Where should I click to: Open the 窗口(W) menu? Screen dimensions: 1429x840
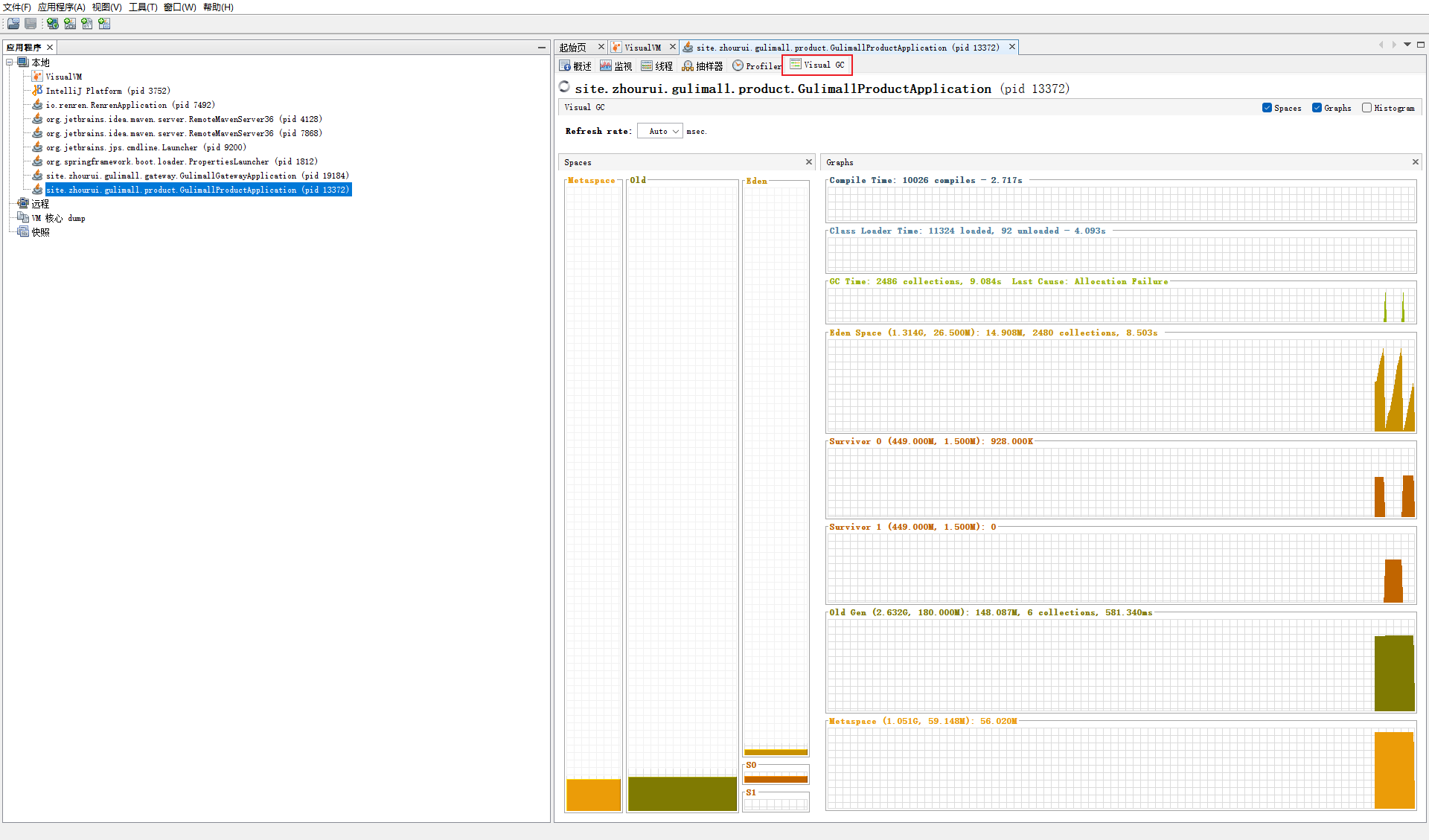click(179, 7)
